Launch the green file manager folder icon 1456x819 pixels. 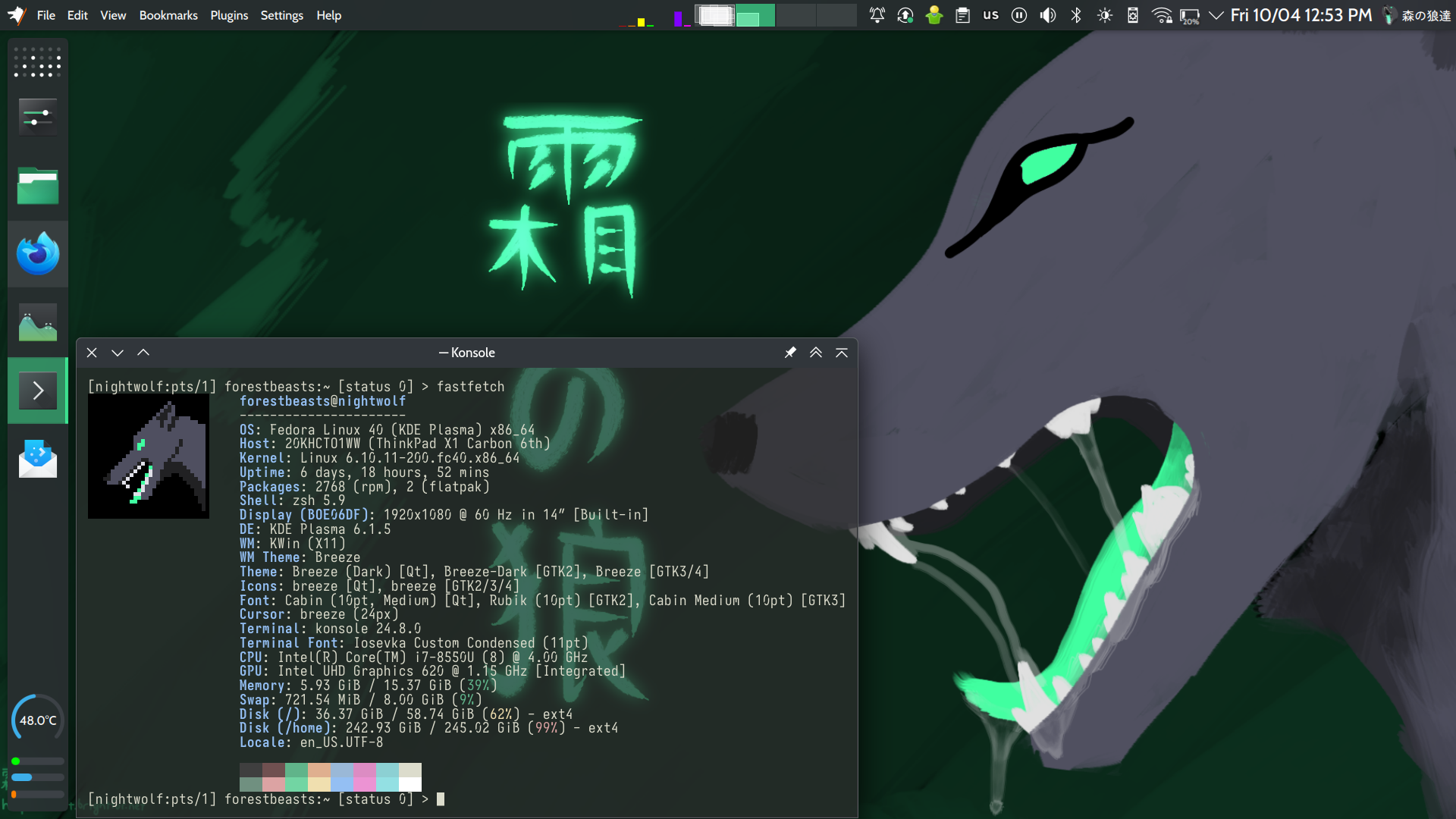pos(37,185)
